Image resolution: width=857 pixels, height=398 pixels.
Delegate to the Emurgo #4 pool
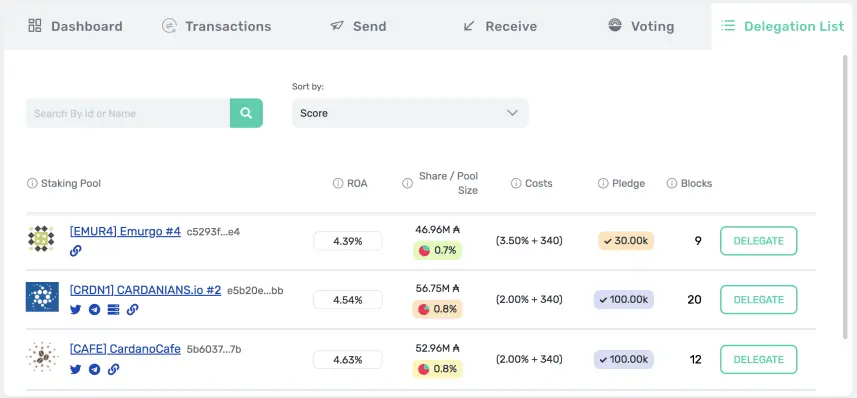(759, 241)
